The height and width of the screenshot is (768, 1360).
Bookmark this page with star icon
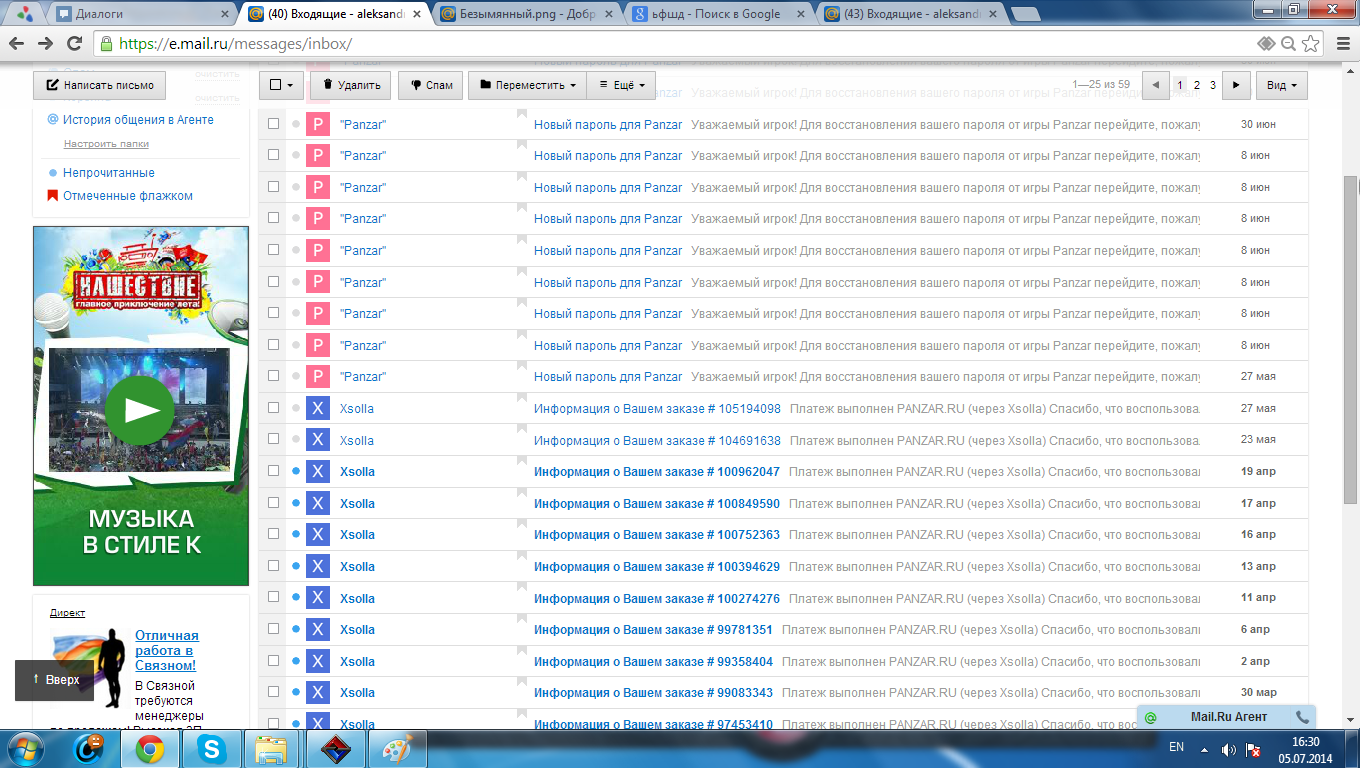click(x=1311, y=43)
